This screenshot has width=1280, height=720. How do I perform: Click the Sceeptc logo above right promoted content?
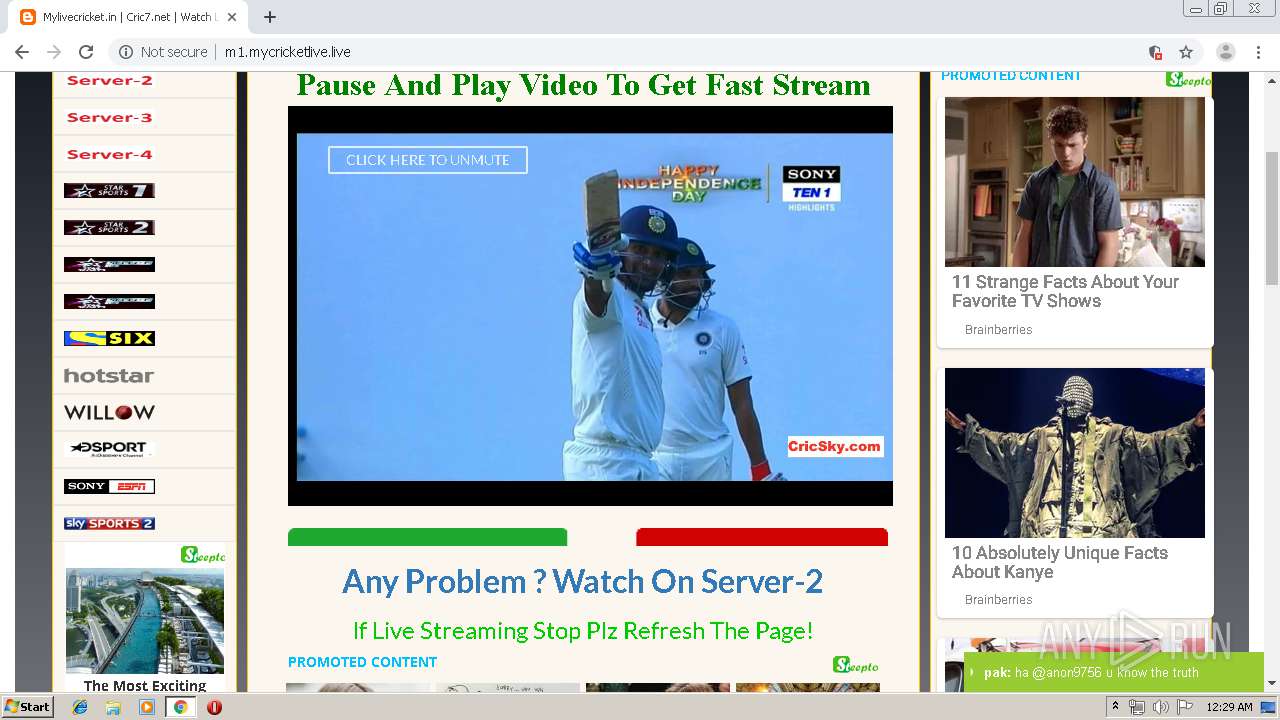point(1188,80)
